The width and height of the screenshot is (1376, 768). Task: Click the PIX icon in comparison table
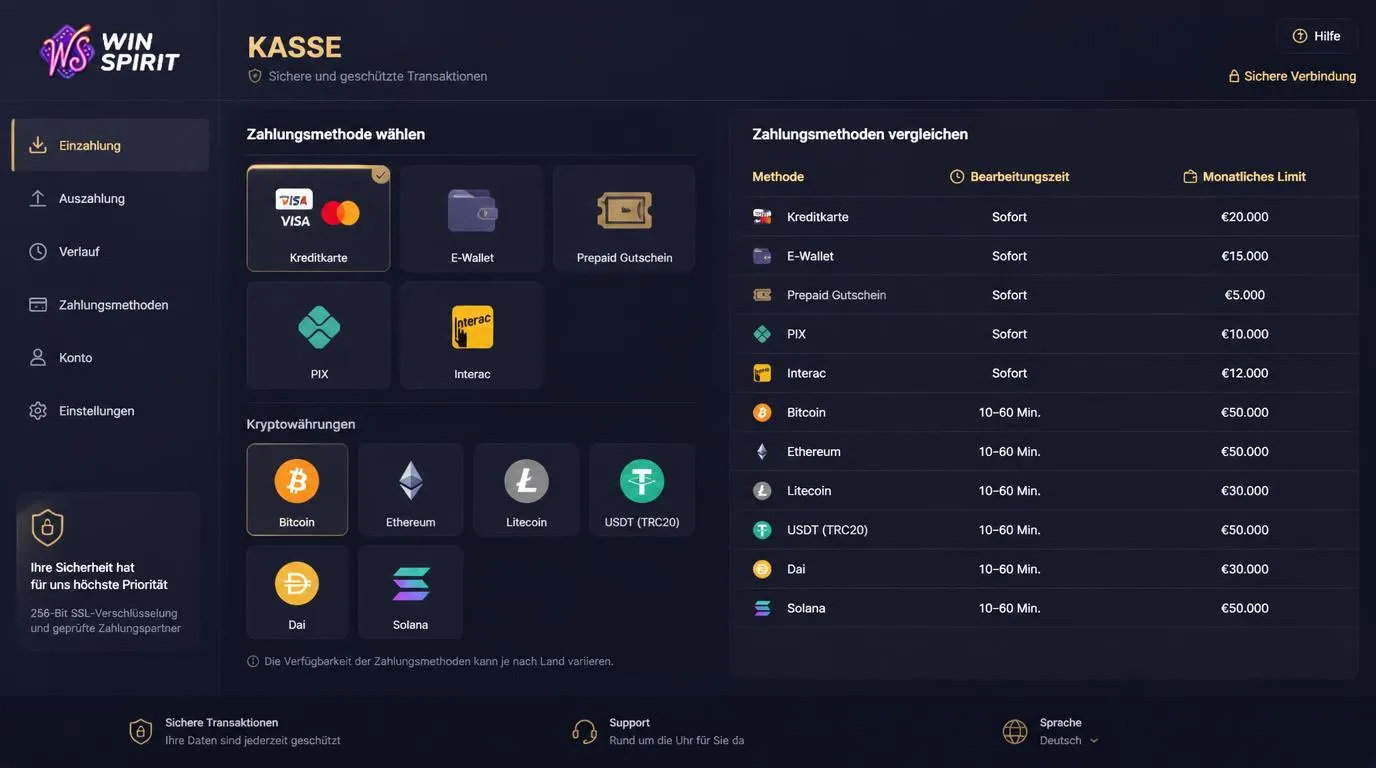coord(762,334)
